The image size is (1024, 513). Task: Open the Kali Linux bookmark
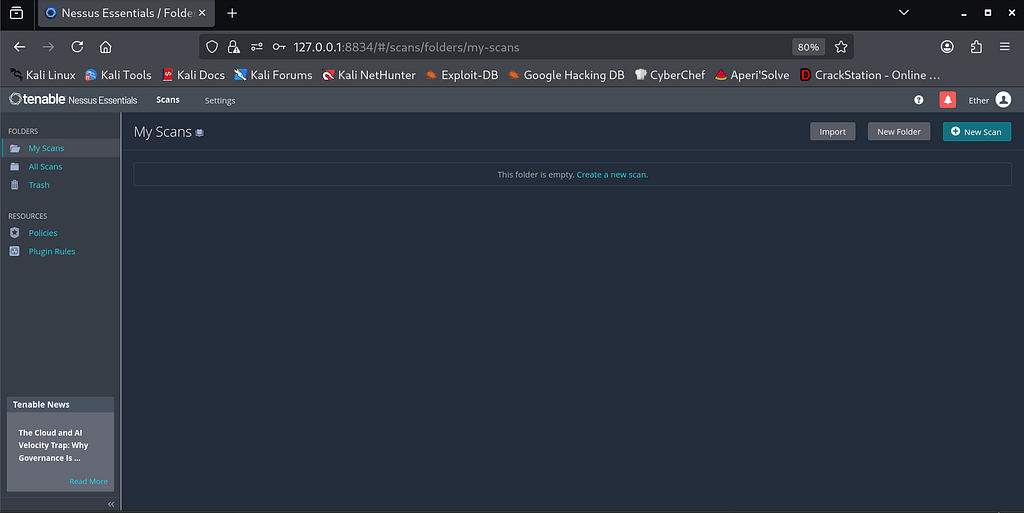pos(42,75)
